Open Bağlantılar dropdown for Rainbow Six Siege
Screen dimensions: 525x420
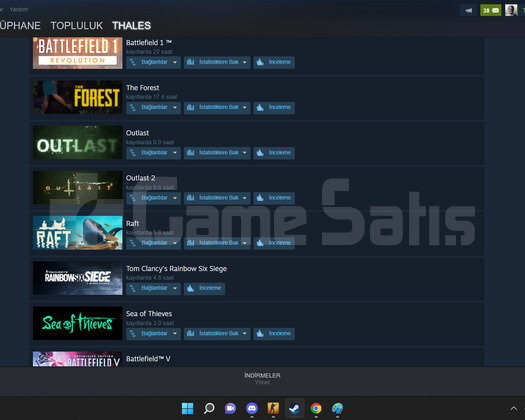153,288
